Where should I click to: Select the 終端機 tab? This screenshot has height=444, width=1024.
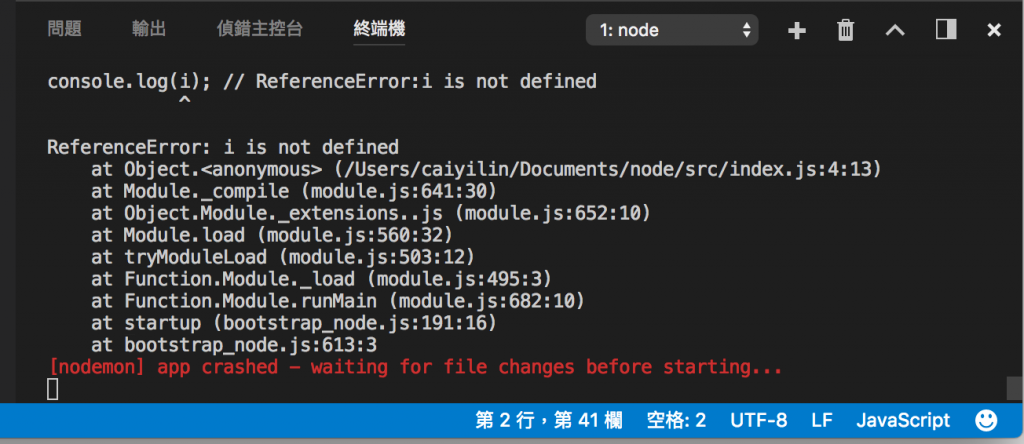tap(379, 29)
